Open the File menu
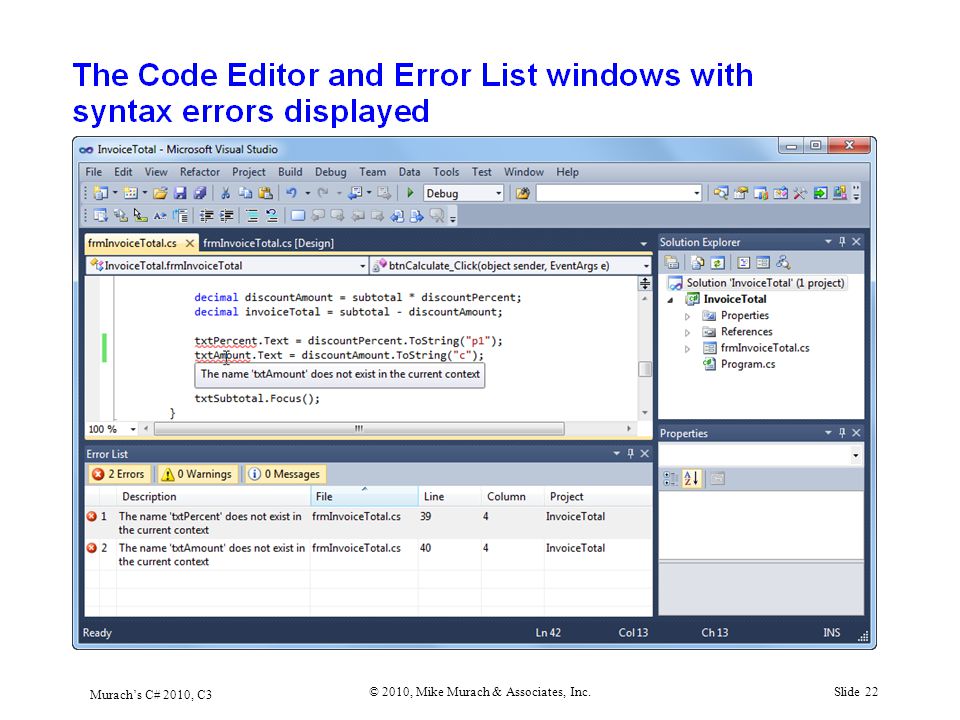The image size is (960, 720). 94,172
